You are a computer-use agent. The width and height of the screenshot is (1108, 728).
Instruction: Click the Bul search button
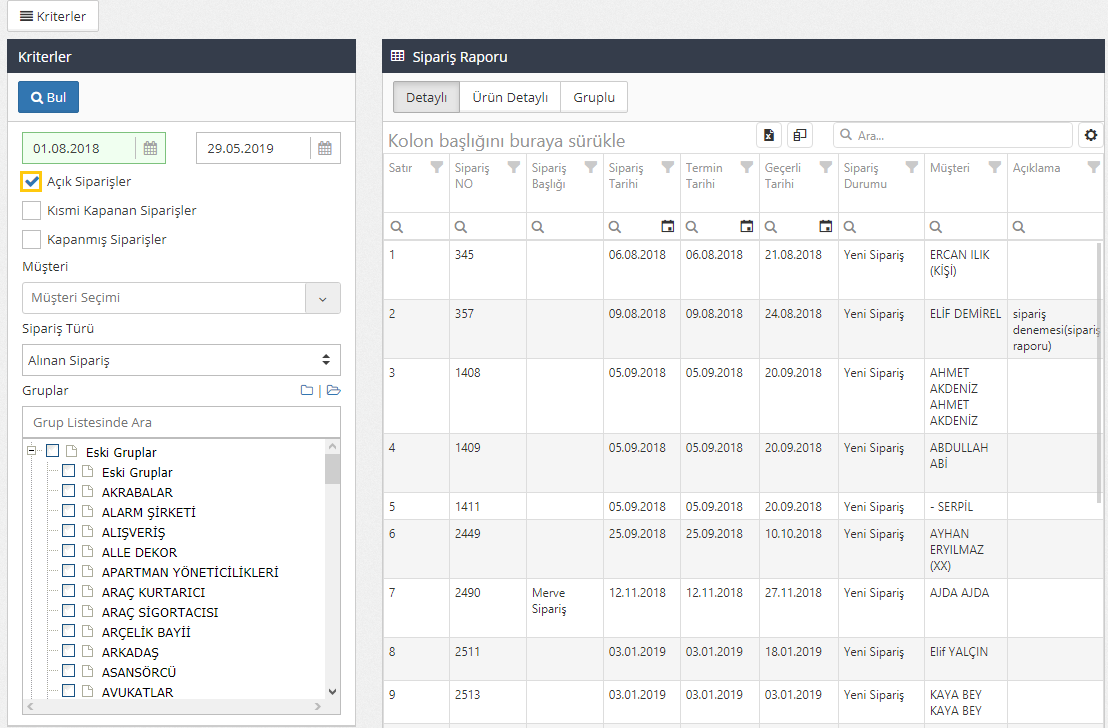pyautogui.click(x=48, y=97)
